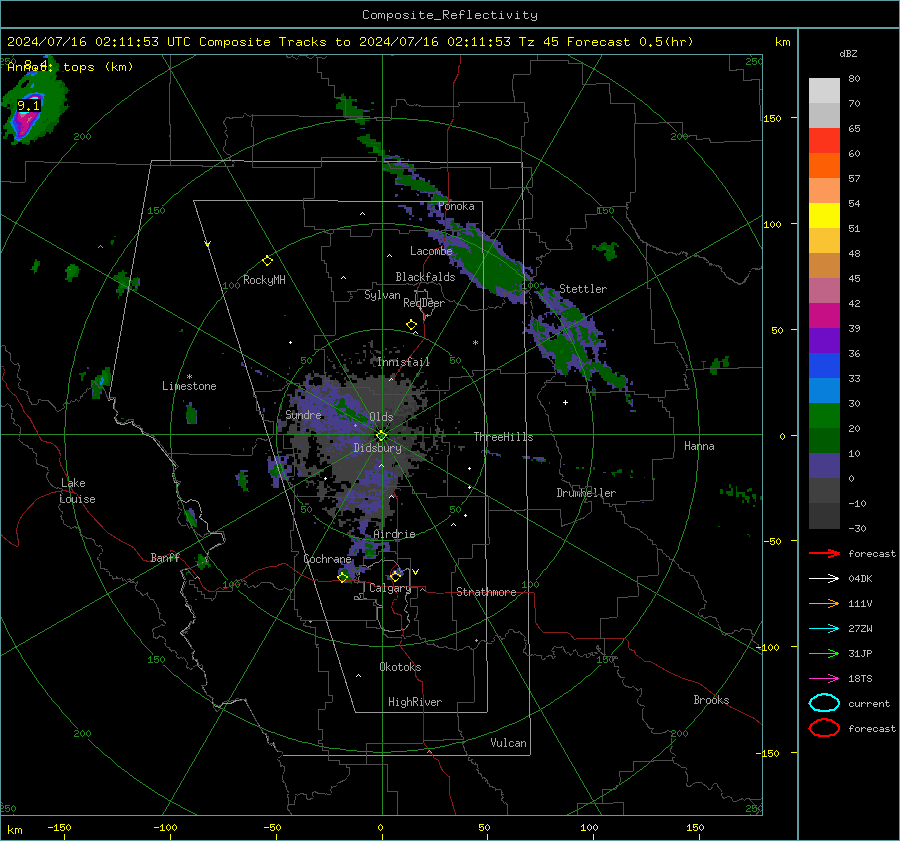Click the Drumheller label

[586, 493]
